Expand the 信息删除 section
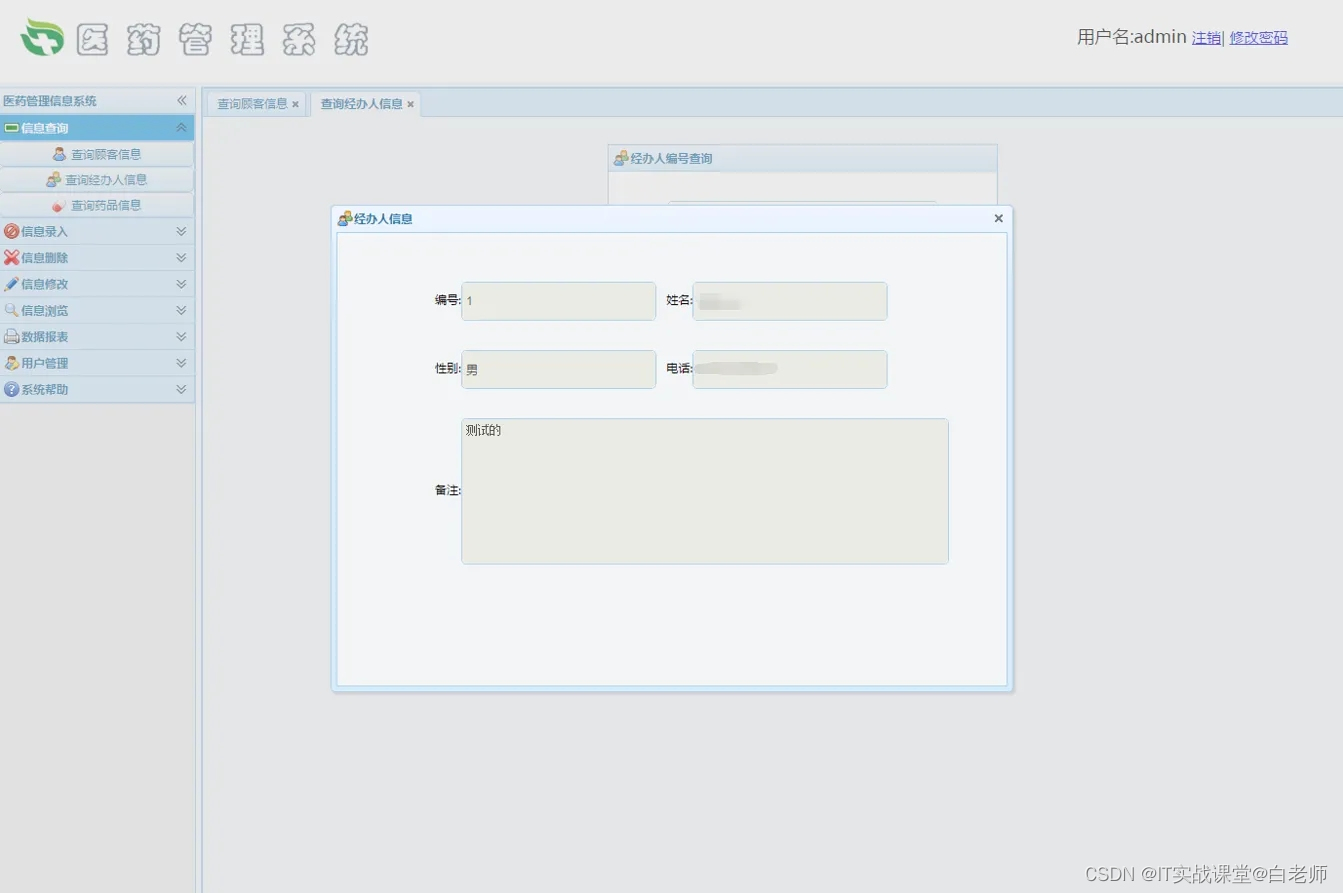 (181, 257)
